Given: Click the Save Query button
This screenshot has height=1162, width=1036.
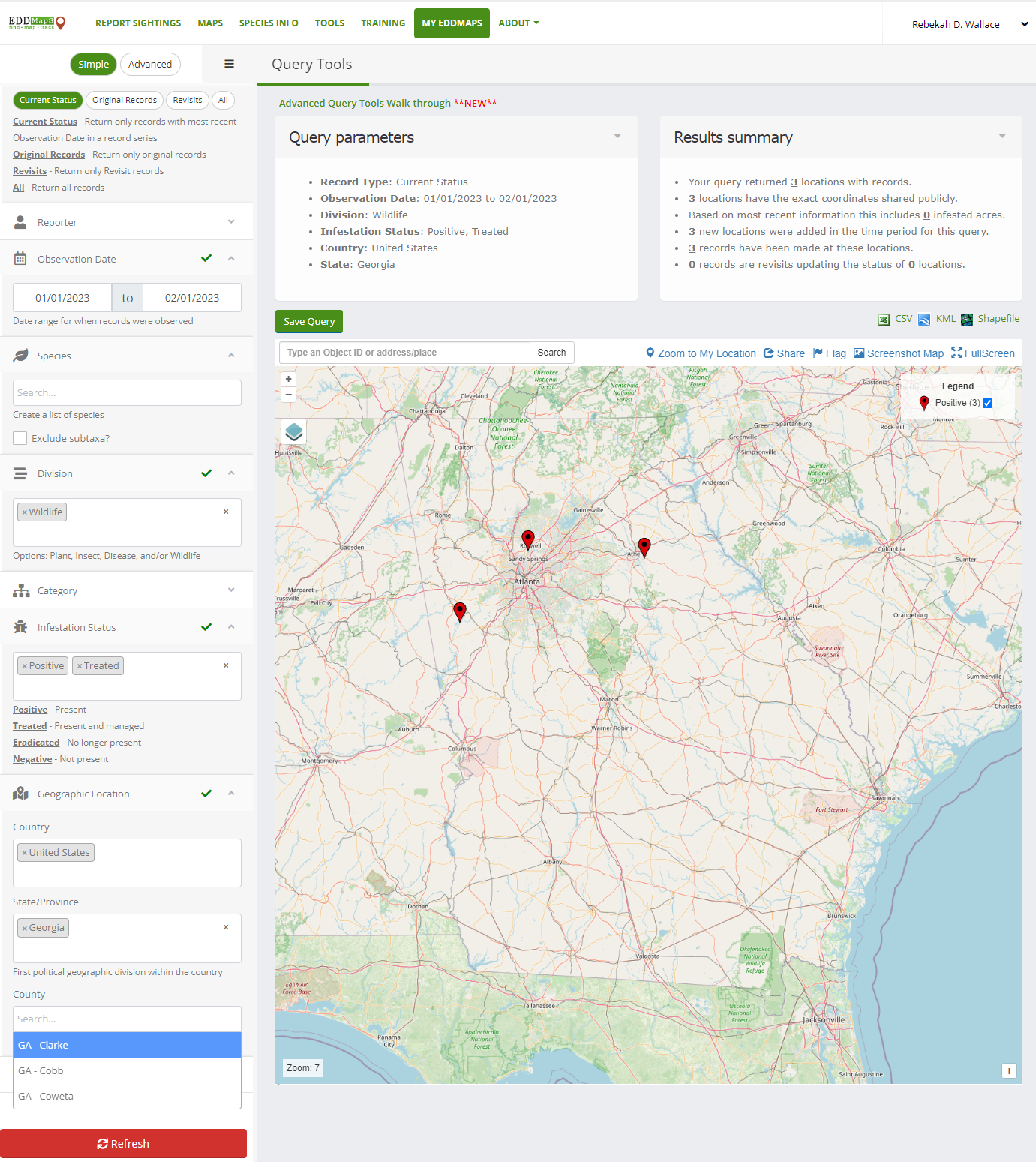Looking at the screenshot, I should 309,321.
